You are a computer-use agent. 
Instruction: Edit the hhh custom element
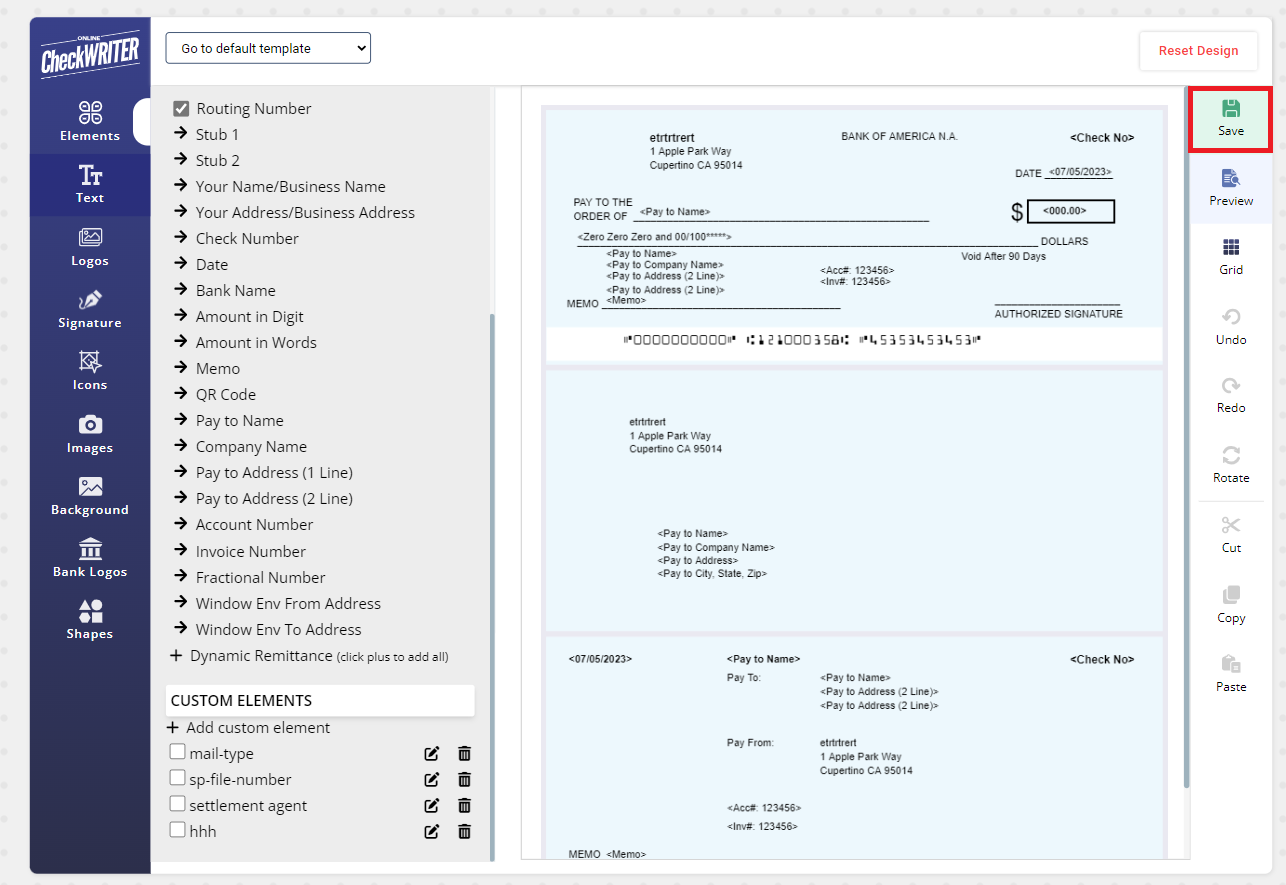coord(432,832)
